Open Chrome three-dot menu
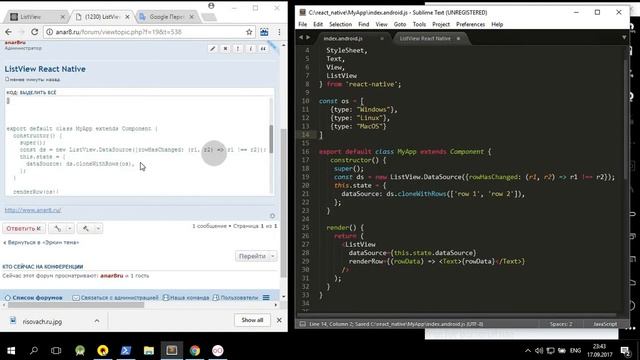640x360 pixels. click(279, 32)
